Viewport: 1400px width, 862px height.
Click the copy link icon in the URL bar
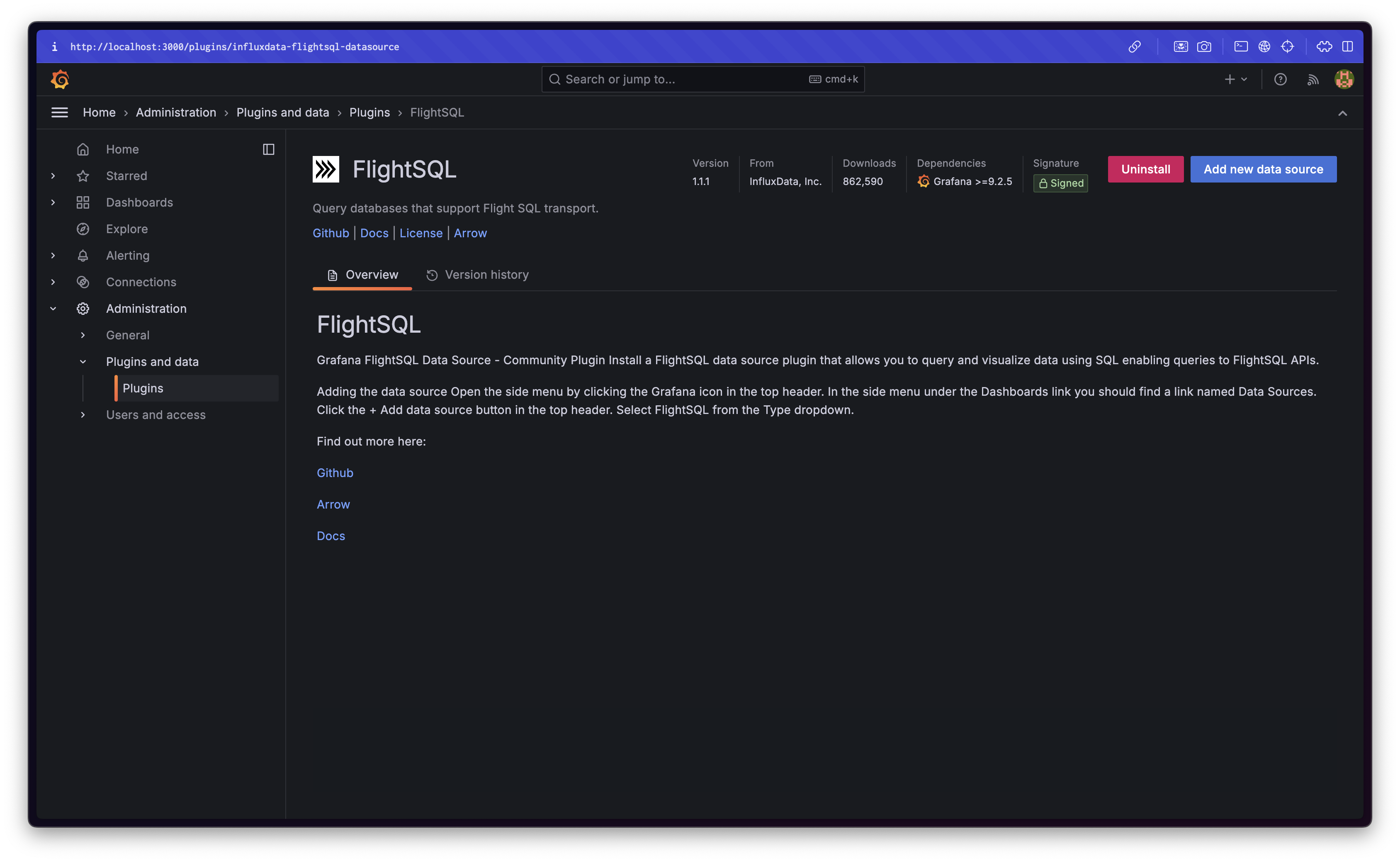1134,47
